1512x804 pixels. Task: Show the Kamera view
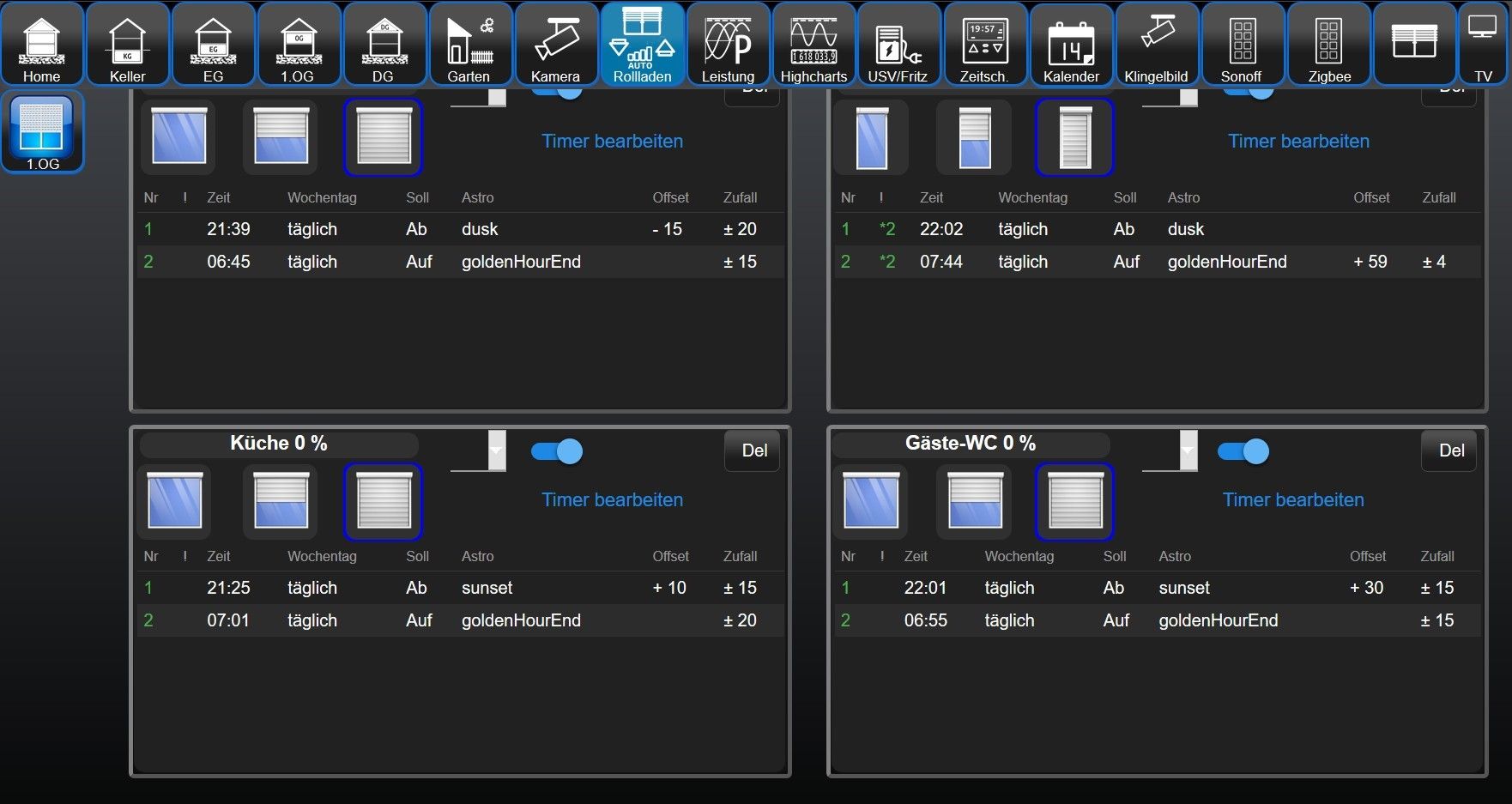click(557, 44)
